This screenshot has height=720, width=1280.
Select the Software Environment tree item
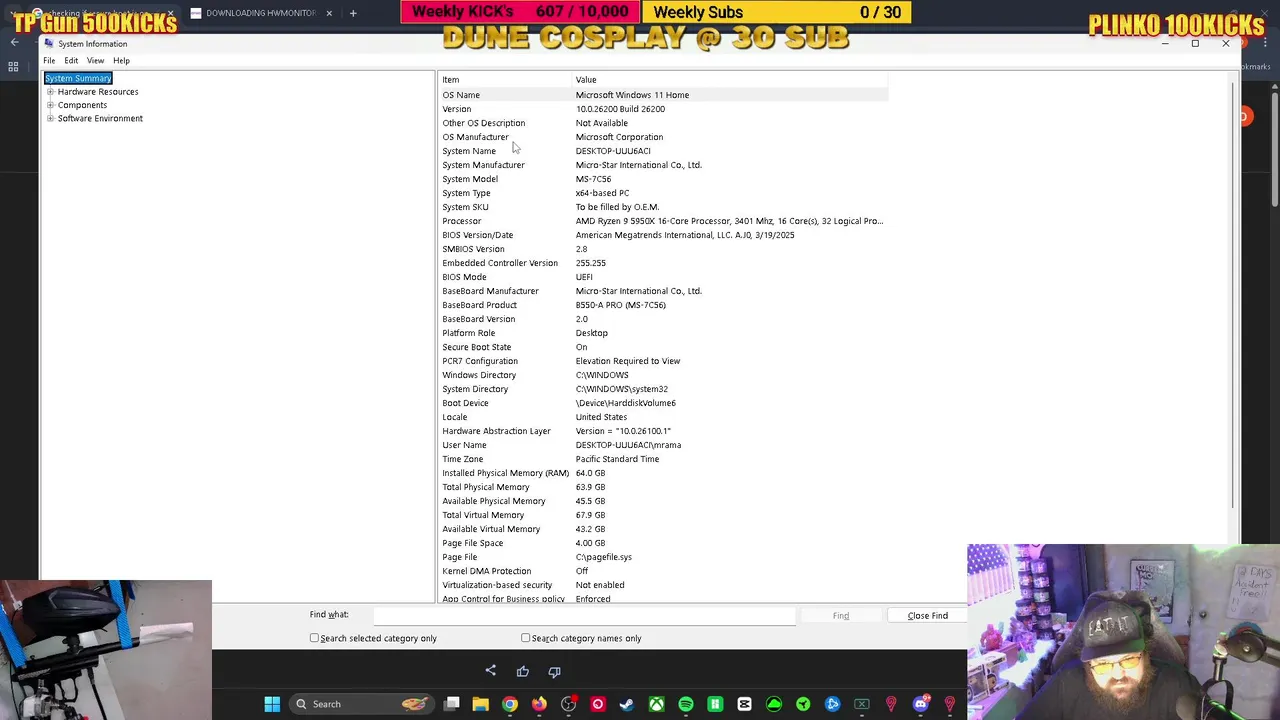(100, 118)
